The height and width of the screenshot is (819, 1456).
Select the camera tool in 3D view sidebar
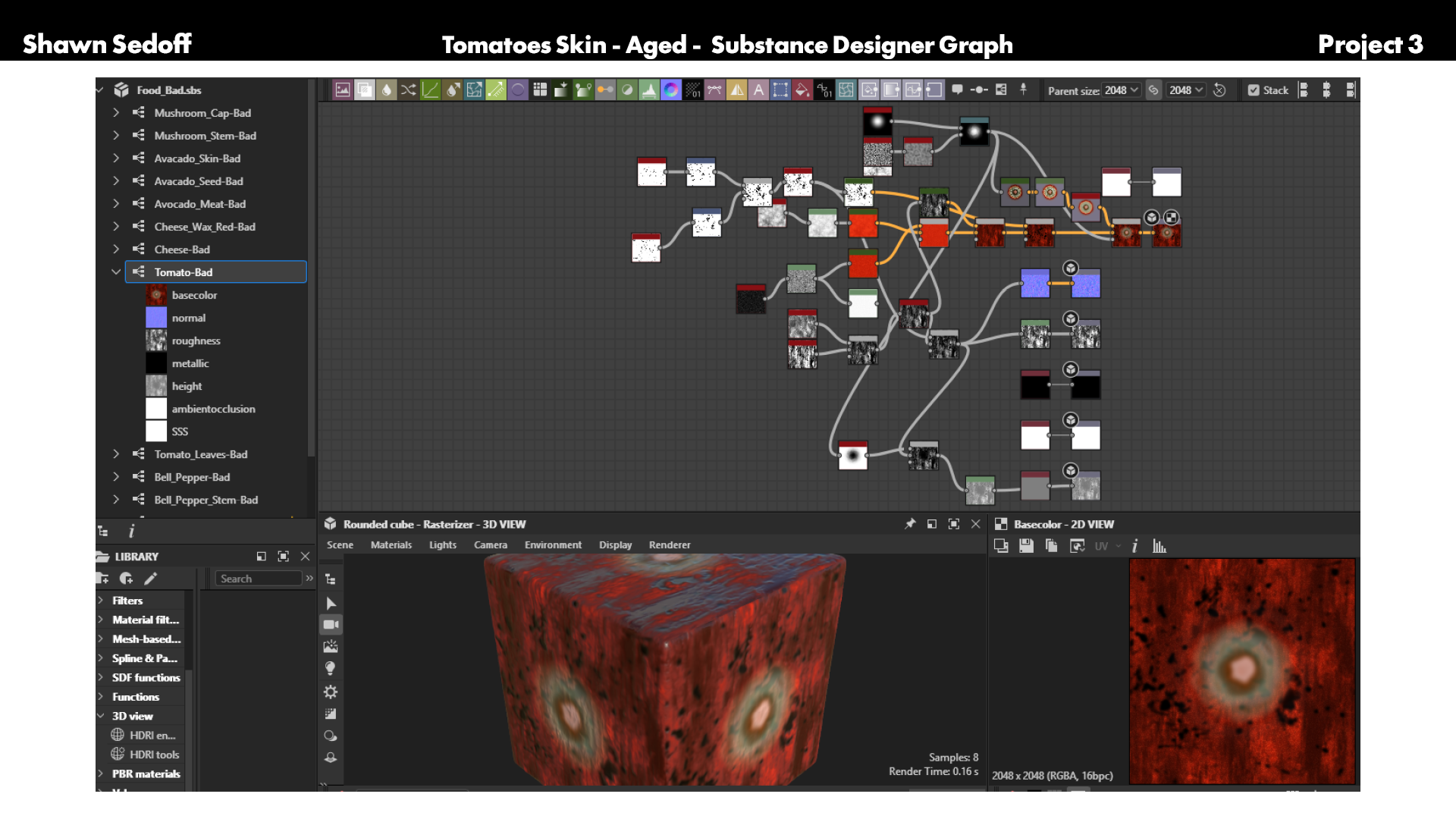pos(331,625)
